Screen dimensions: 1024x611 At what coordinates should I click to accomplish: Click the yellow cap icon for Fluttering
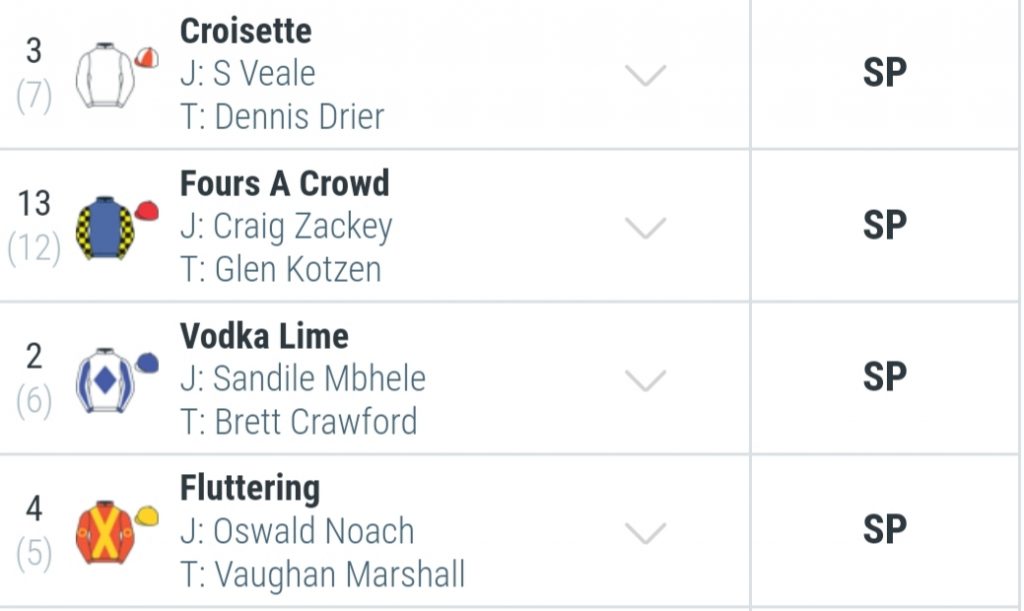click(x=147, y=516)
